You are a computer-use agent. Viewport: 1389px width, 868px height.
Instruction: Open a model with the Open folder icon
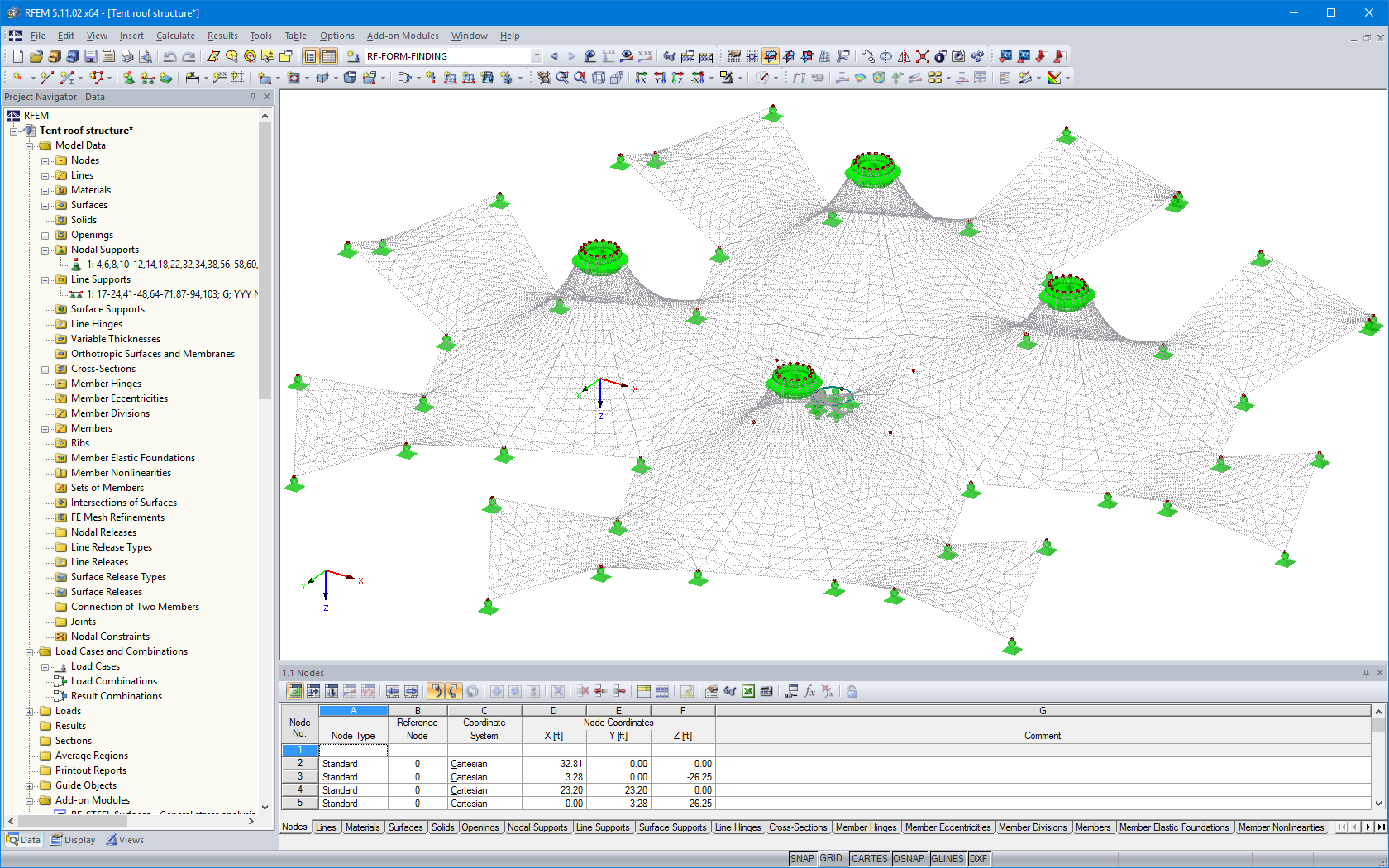[x=36, y=56]
